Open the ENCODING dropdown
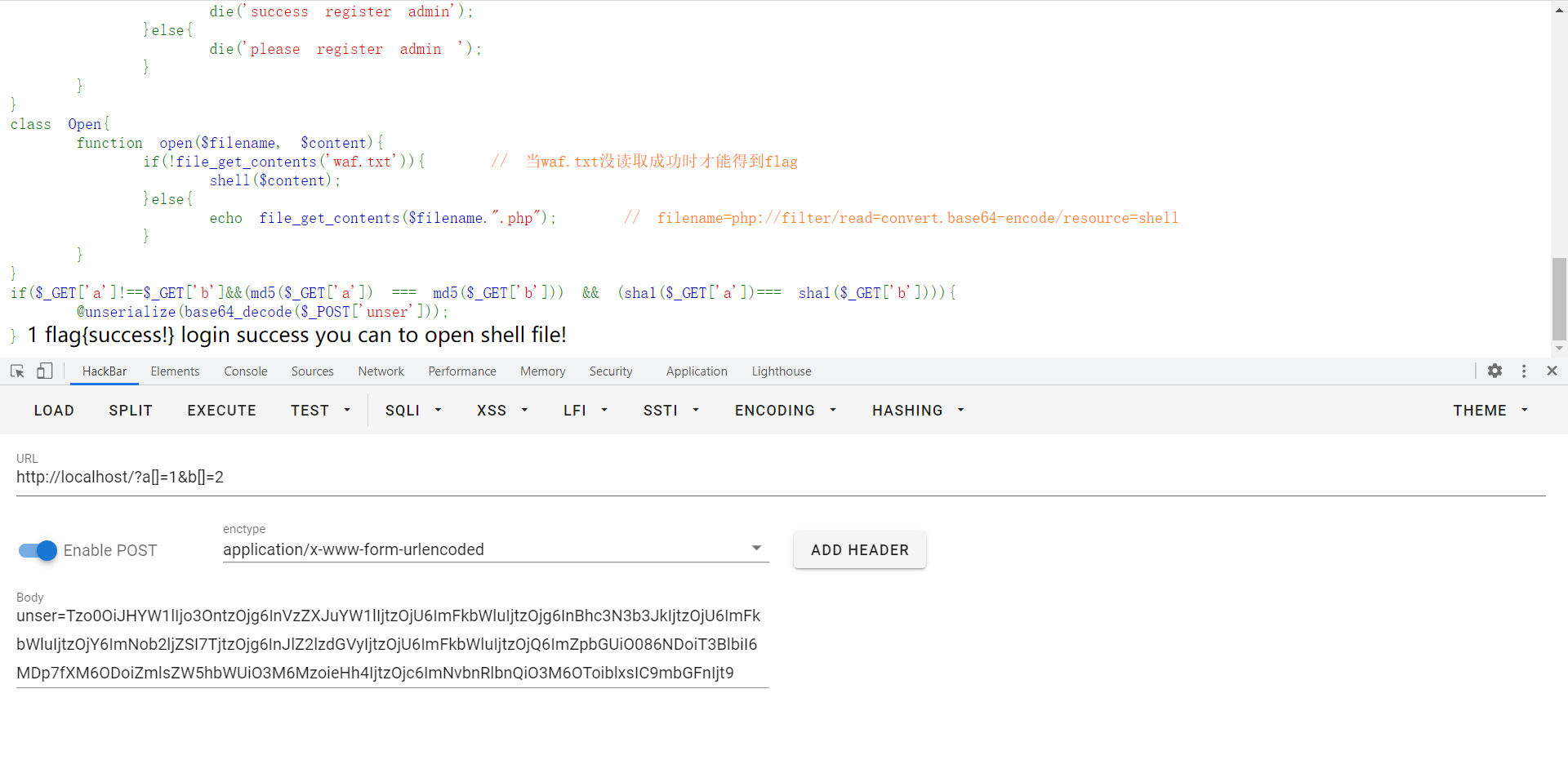1568x769 pixels. point(784,410)
